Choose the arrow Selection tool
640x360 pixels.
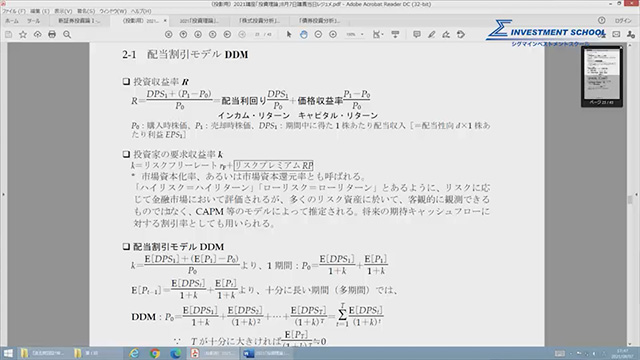tap(289, 35)
